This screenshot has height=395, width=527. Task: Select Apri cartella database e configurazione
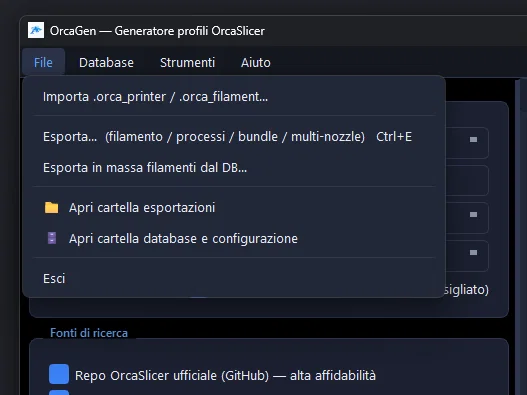(x=234, y=238)
